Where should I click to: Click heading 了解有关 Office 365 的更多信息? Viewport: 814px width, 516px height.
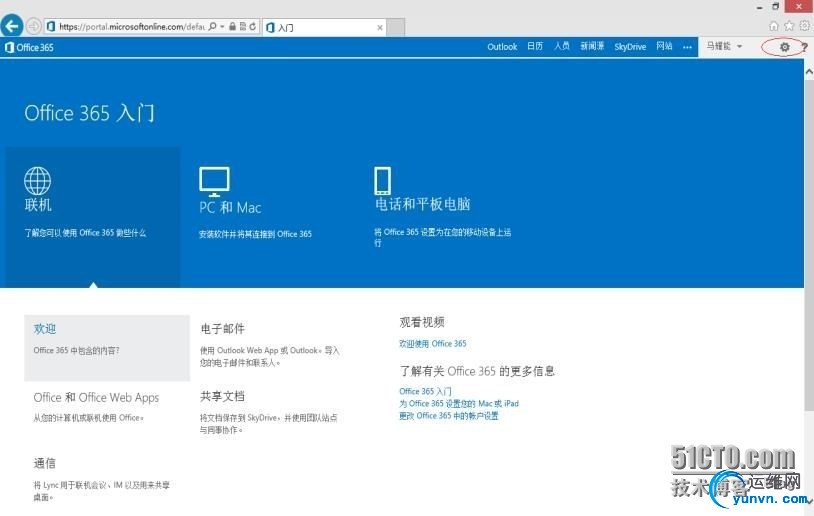click(x=477, y=371)
